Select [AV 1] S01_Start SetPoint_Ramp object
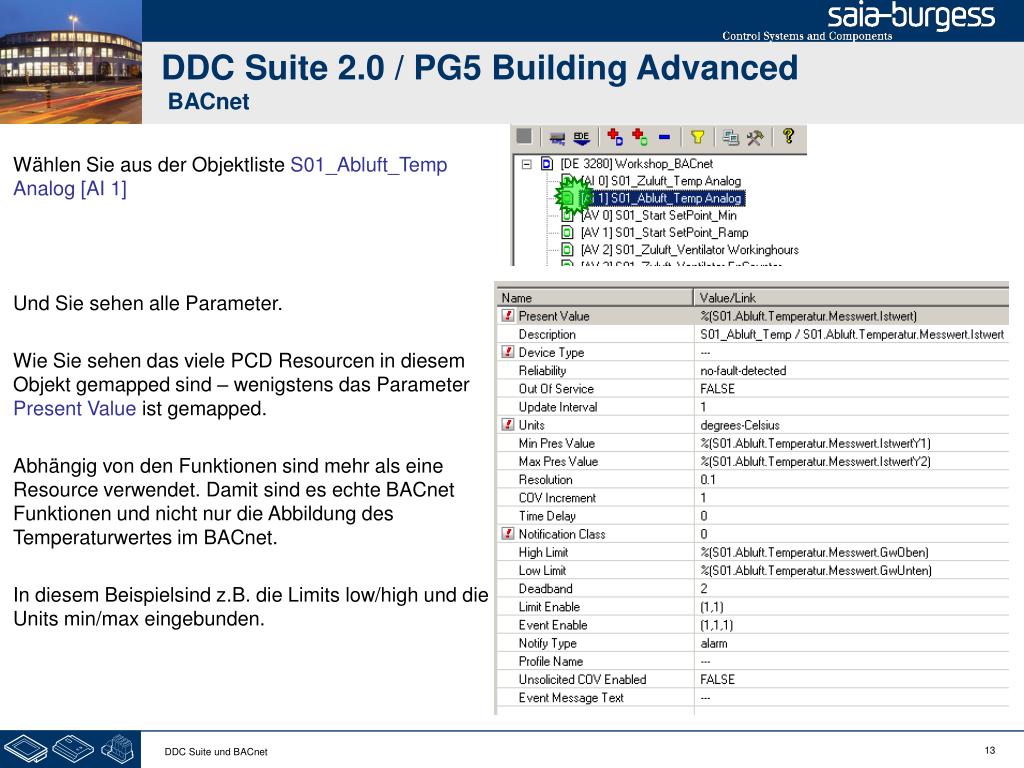 664,232
